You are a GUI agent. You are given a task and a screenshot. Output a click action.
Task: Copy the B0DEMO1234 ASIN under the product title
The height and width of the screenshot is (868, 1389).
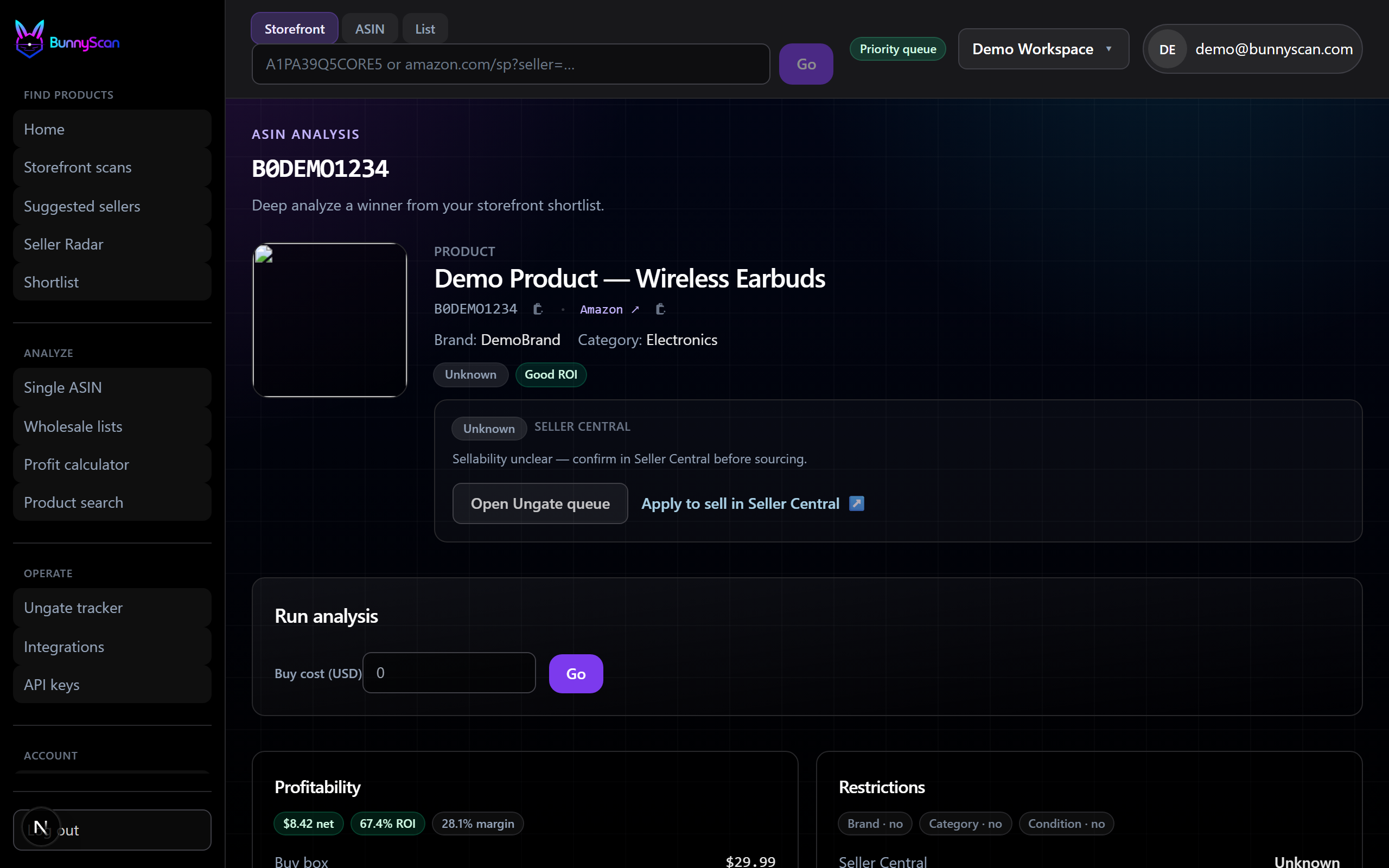(x=538, y=309)
